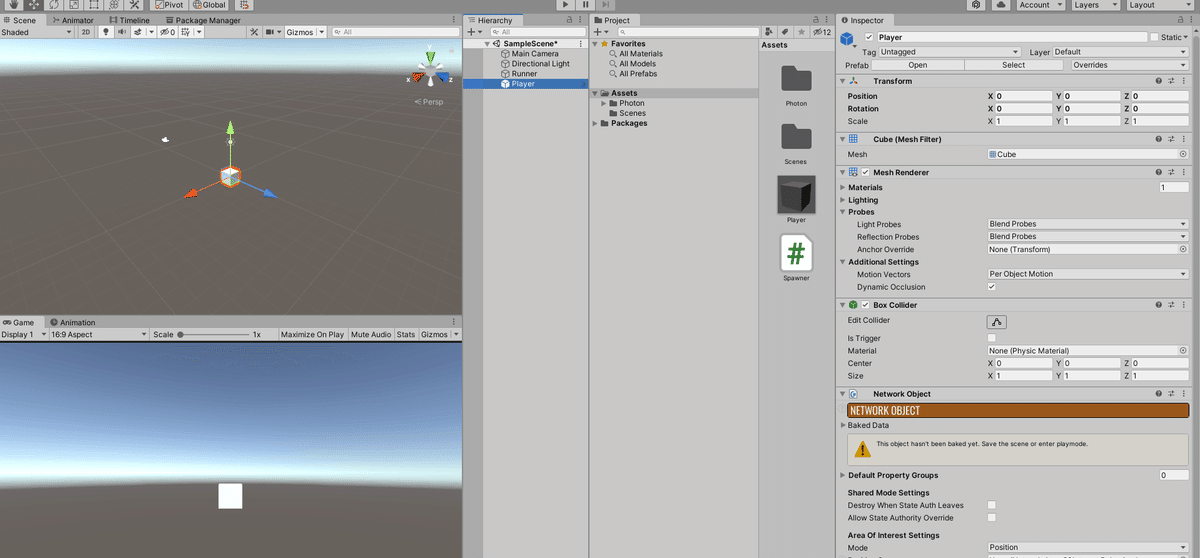1200x558 pixels.
Task: Open the Account dropdown
Action: coord(1039,5)
